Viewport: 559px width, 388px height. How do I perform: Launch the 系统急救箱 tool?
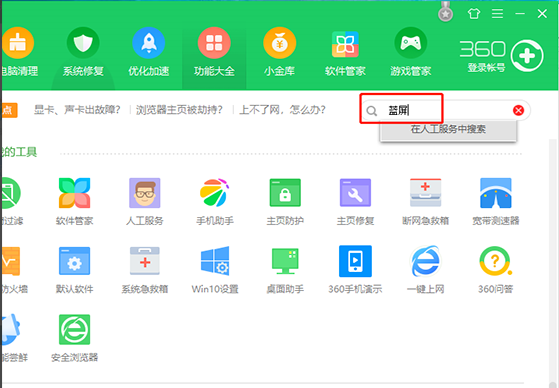click(145, 270)
